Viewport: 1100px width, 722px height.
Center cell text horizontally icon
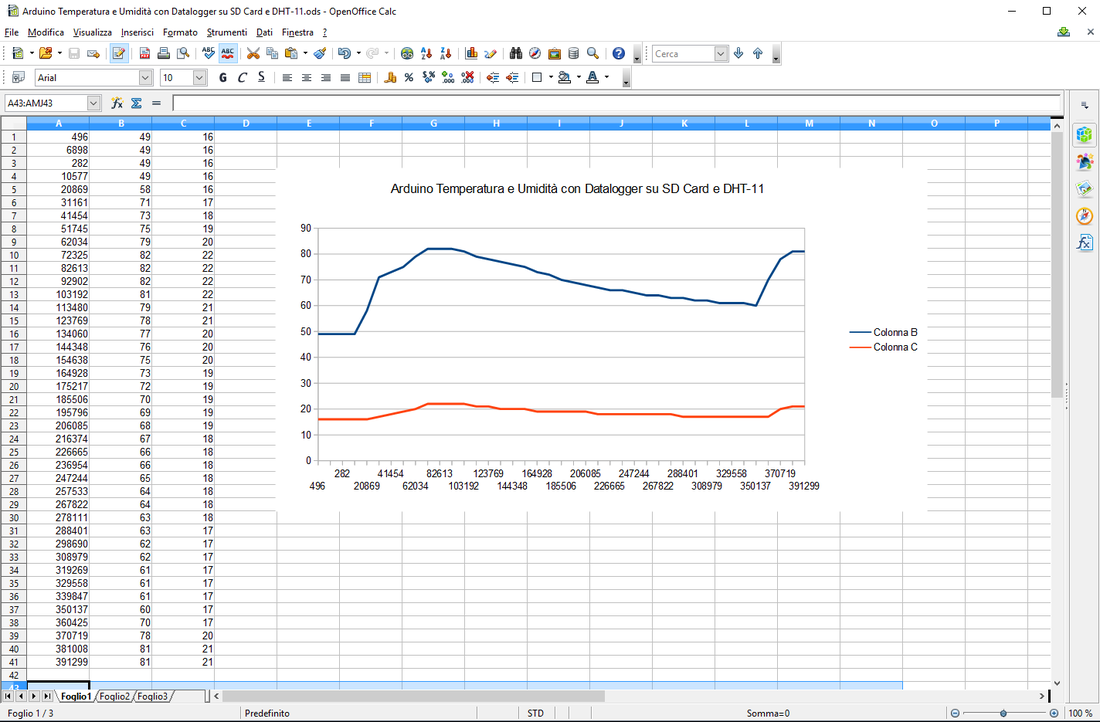click(x=307, y=78)
